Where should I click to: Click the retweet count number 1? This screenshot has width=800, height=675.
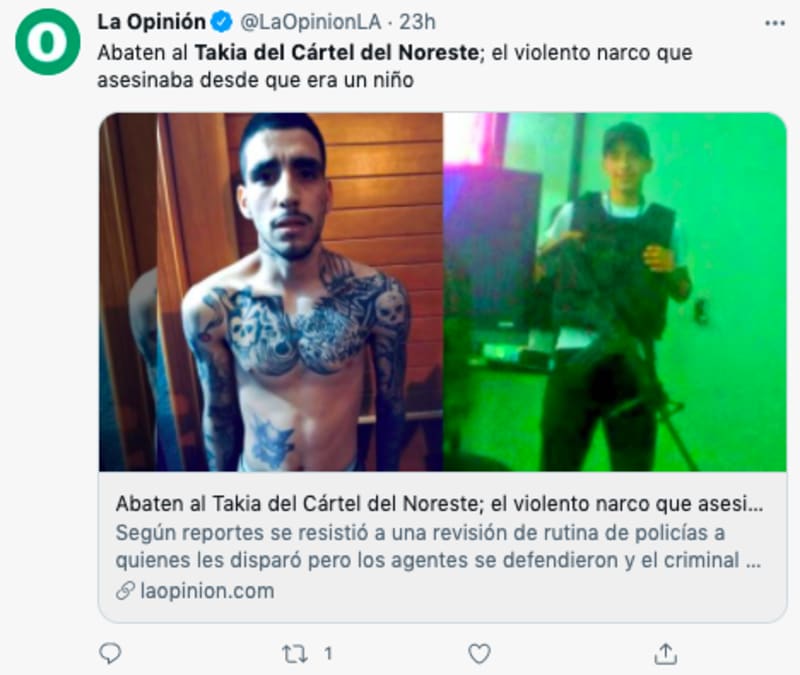point(328,654)
